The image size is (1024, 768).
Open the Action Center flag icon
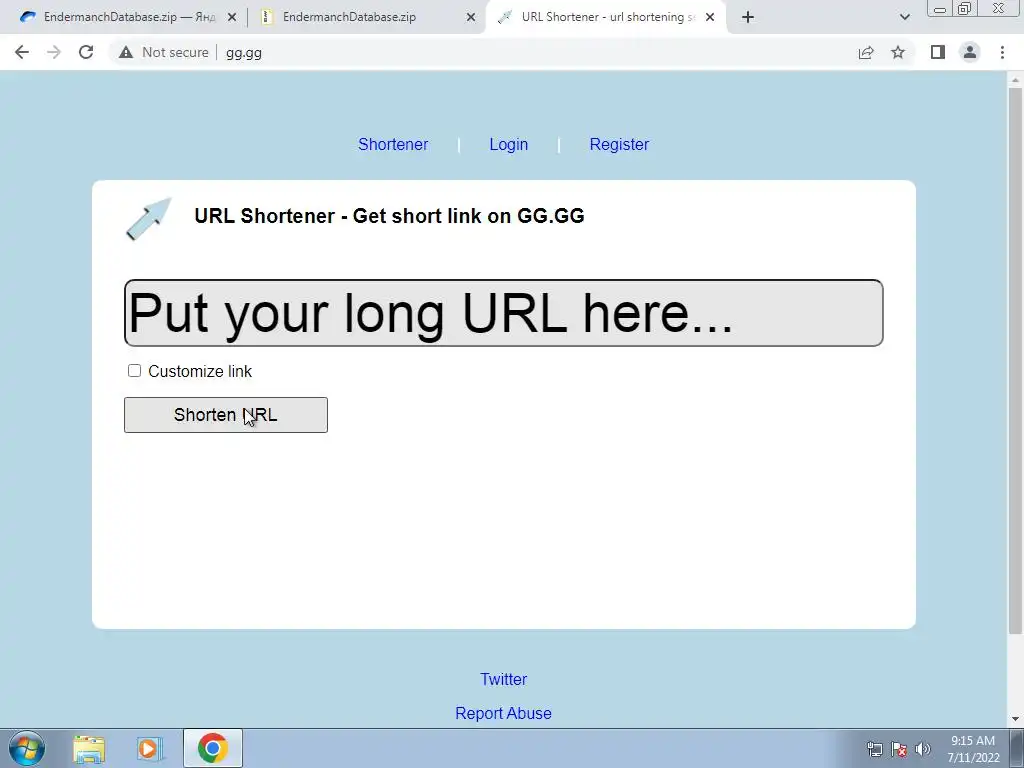pyautogui.click(x=899, y=749)
